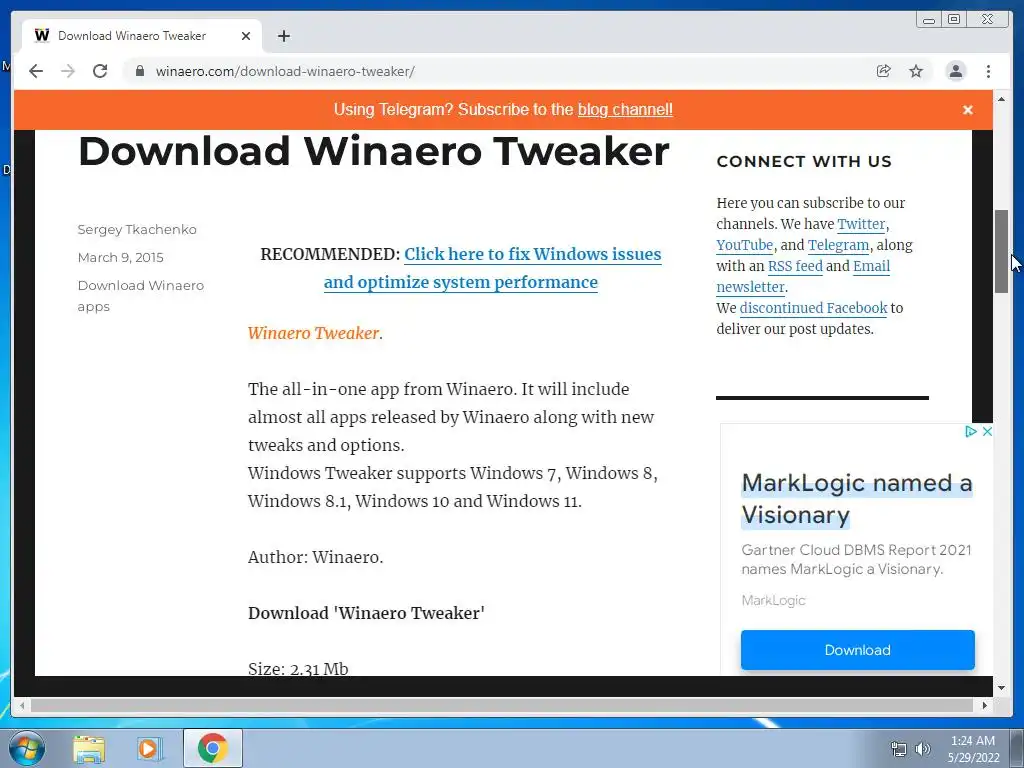Open the share this page icon
This screenshot has height=768, width=1024.
[x=884, y=71]
